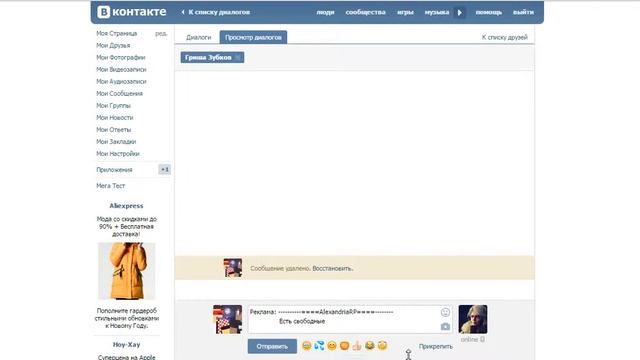Log out via выйти link
640x360 pixels.
coord(523,12)
